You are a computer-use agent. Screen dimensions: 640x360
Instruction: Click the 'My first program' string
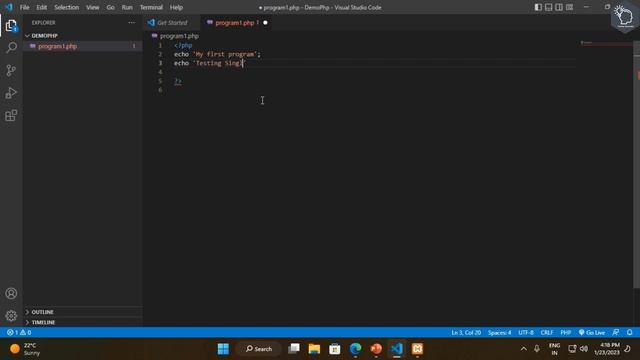pyautogui.click(x=225, y=54)
